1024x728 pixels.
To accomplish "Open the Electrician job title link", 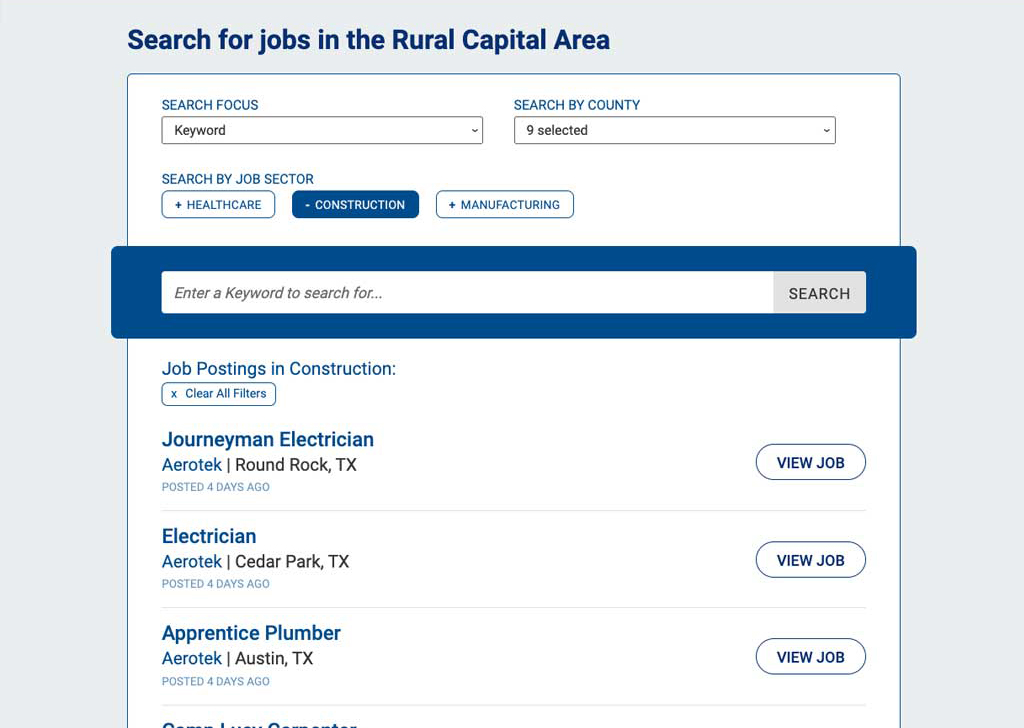I will coord(209,536).
